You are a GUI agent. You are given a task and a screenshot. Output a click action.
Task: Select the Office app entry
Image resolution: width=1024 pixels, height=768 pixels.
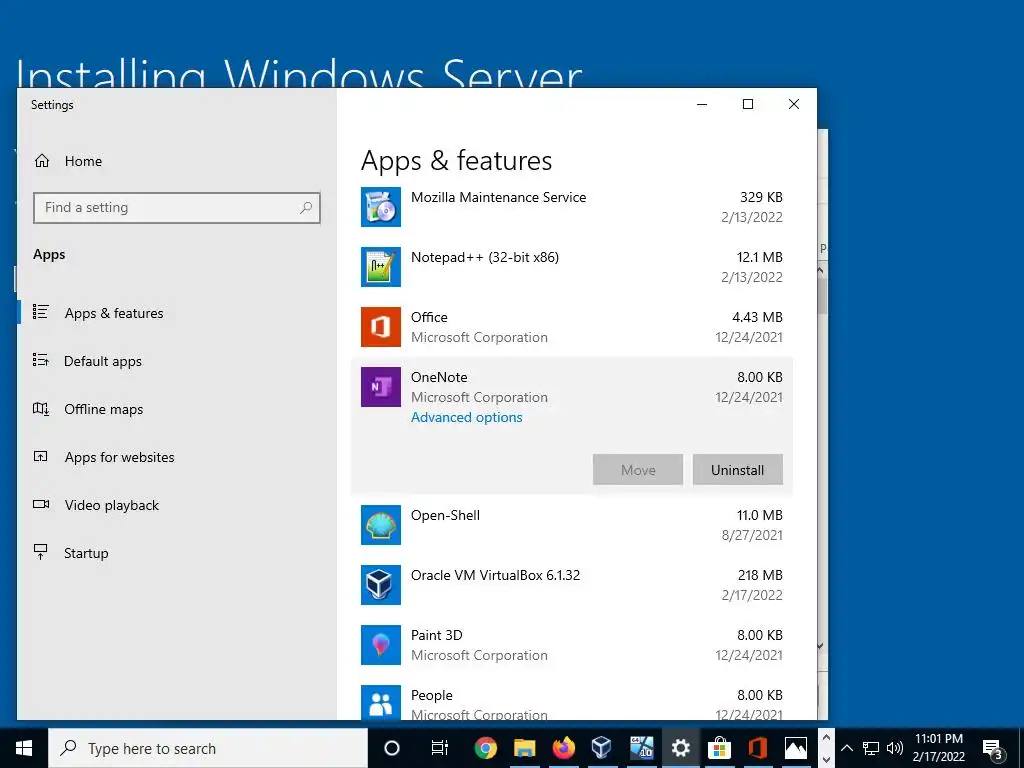[571, 327]
